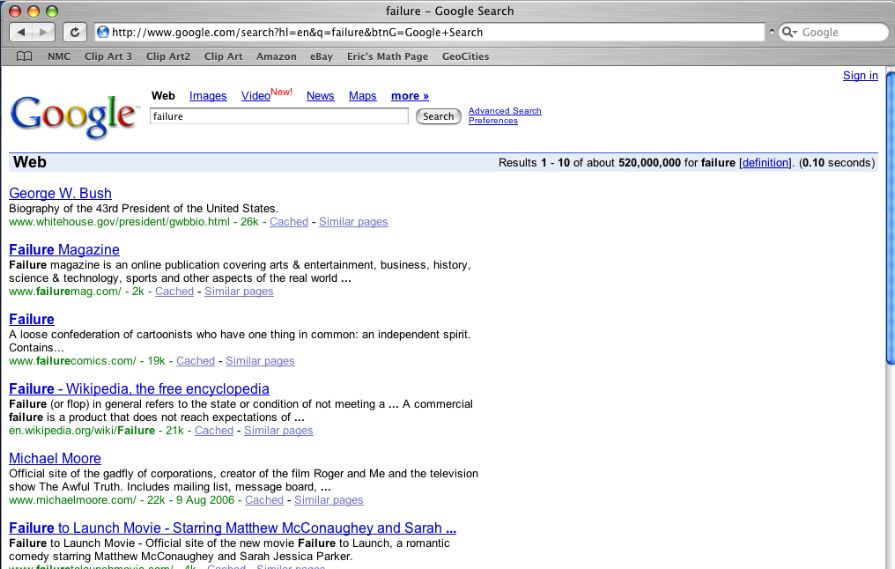The width and height of the screenshot is (895, 569).
Task: Open Similar pages for failuremag.com result
Action: pyautogui.click(x=239, y=291)
